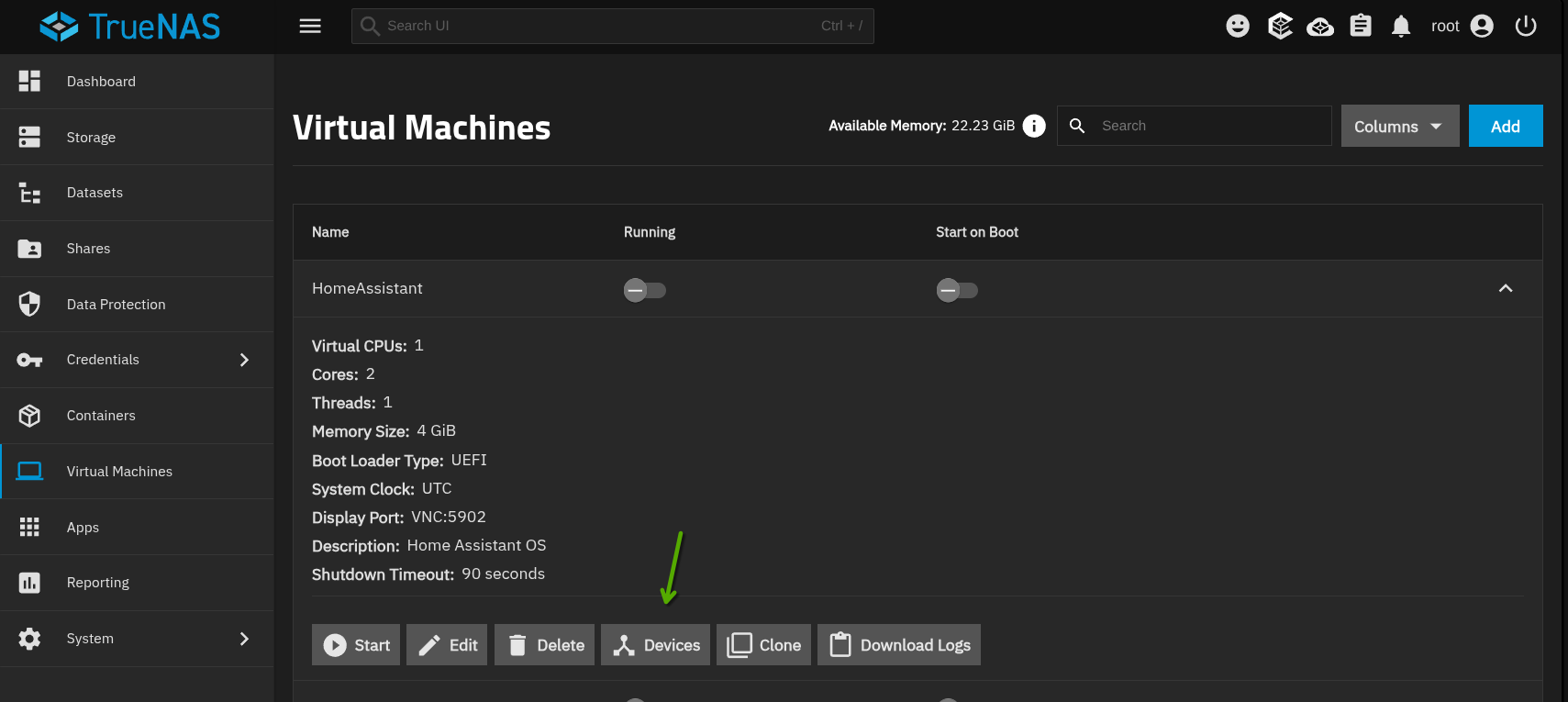The width and height of the screenshot is (1568, 702).
Task: Open the root user account icon
Action: point(1482,26)
